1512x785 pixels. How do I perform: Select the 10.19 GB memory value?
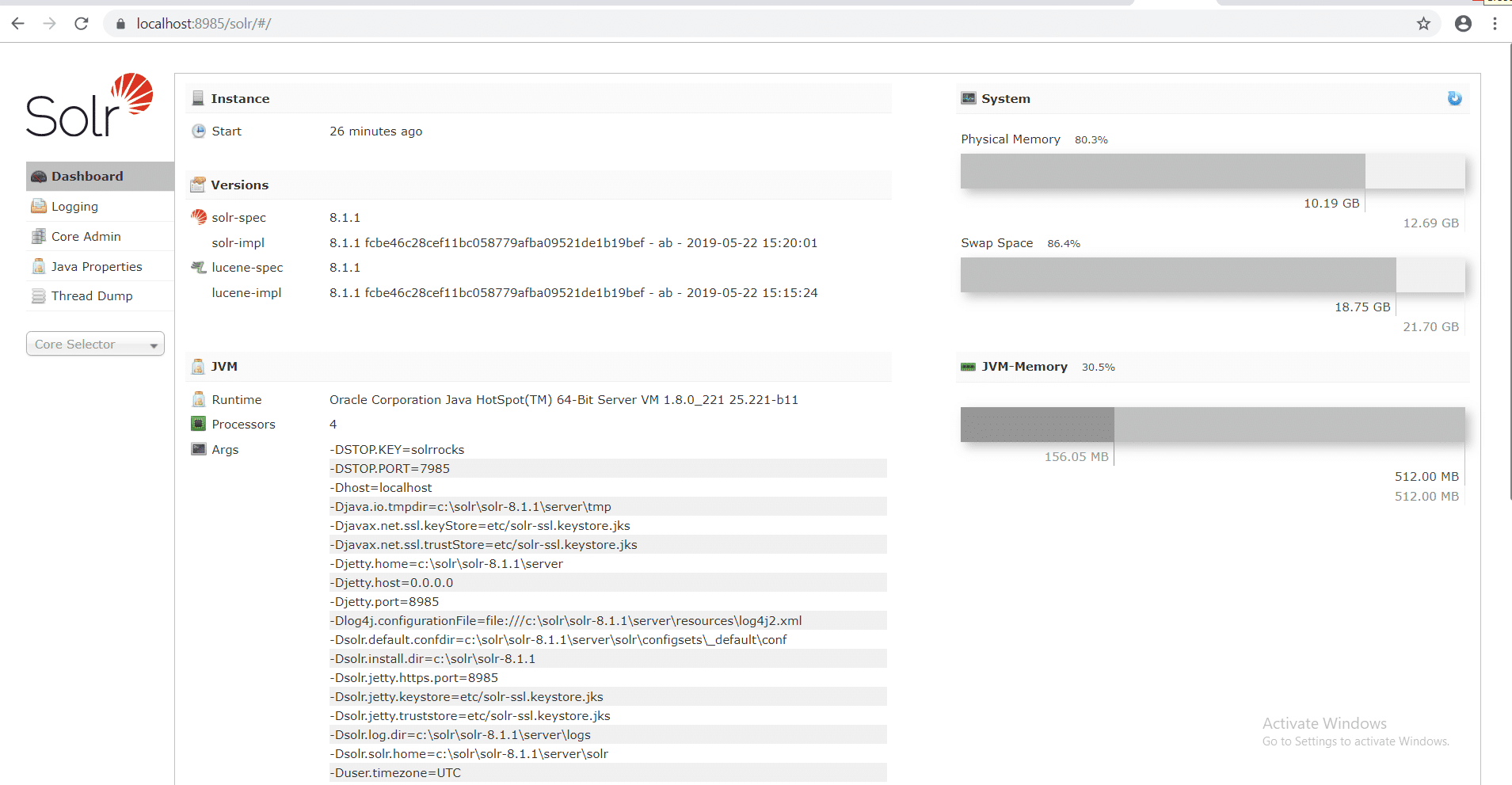(x=1331, y=204)
